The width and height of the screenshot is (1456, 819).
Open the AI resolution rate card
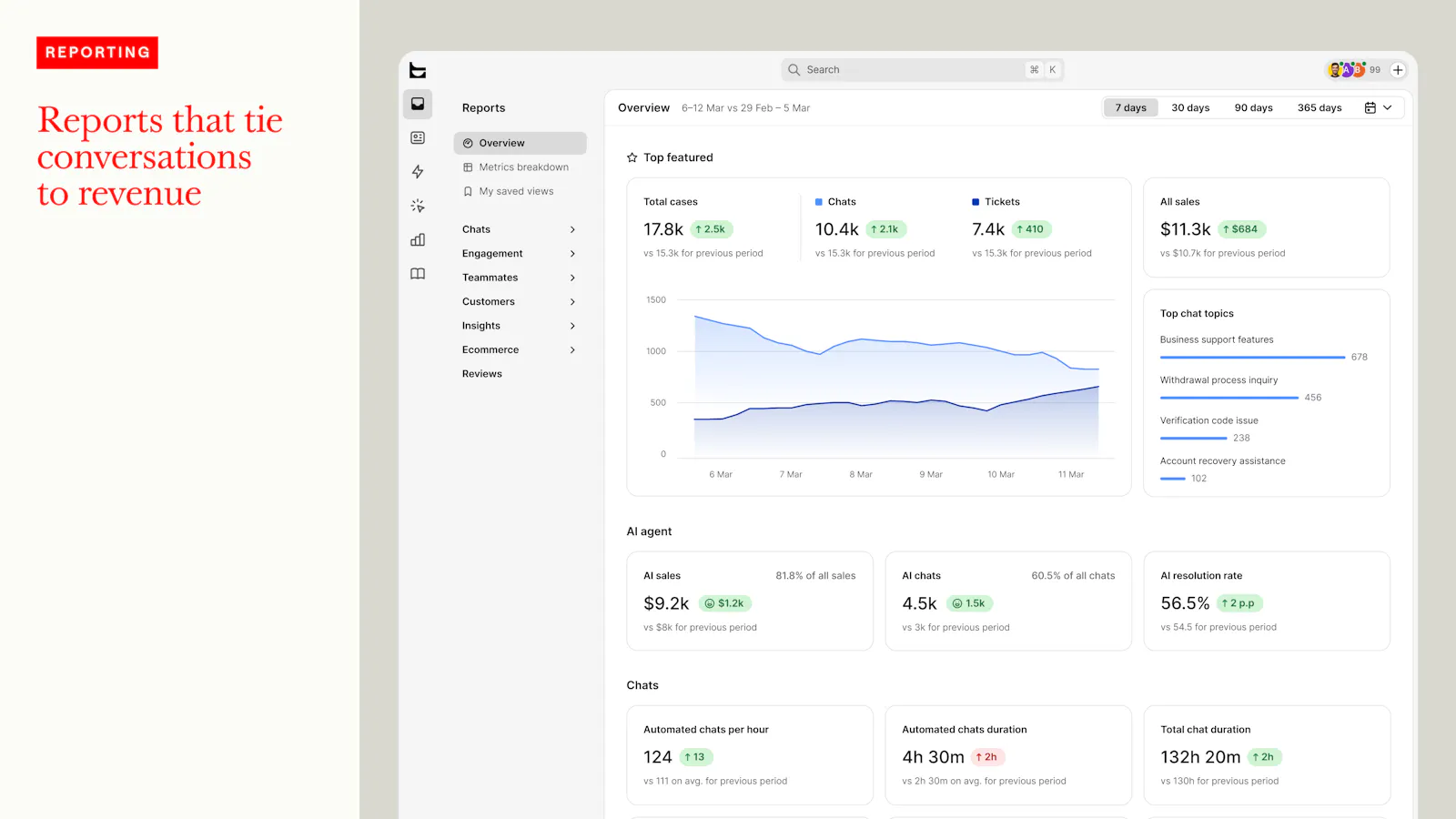(1267, 601)
